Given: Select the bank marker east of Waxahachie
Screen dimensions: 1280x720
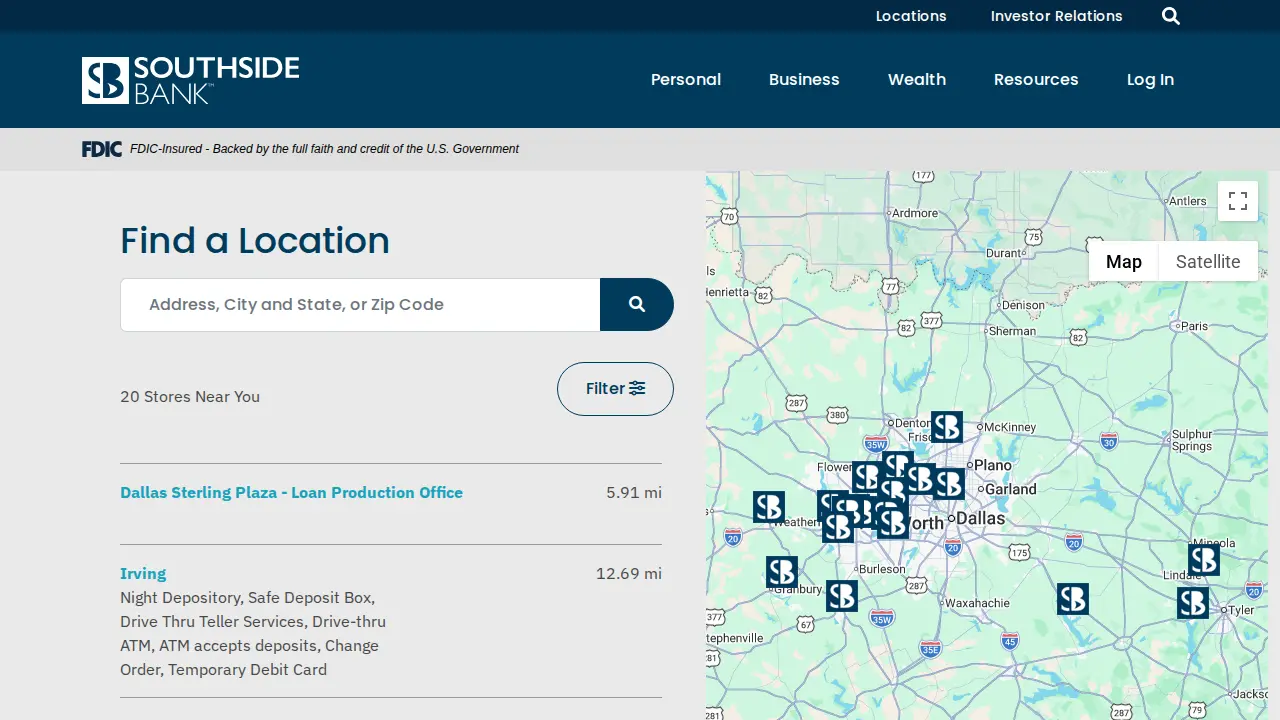Looking at the screenshot, I should click(1073, 599).
